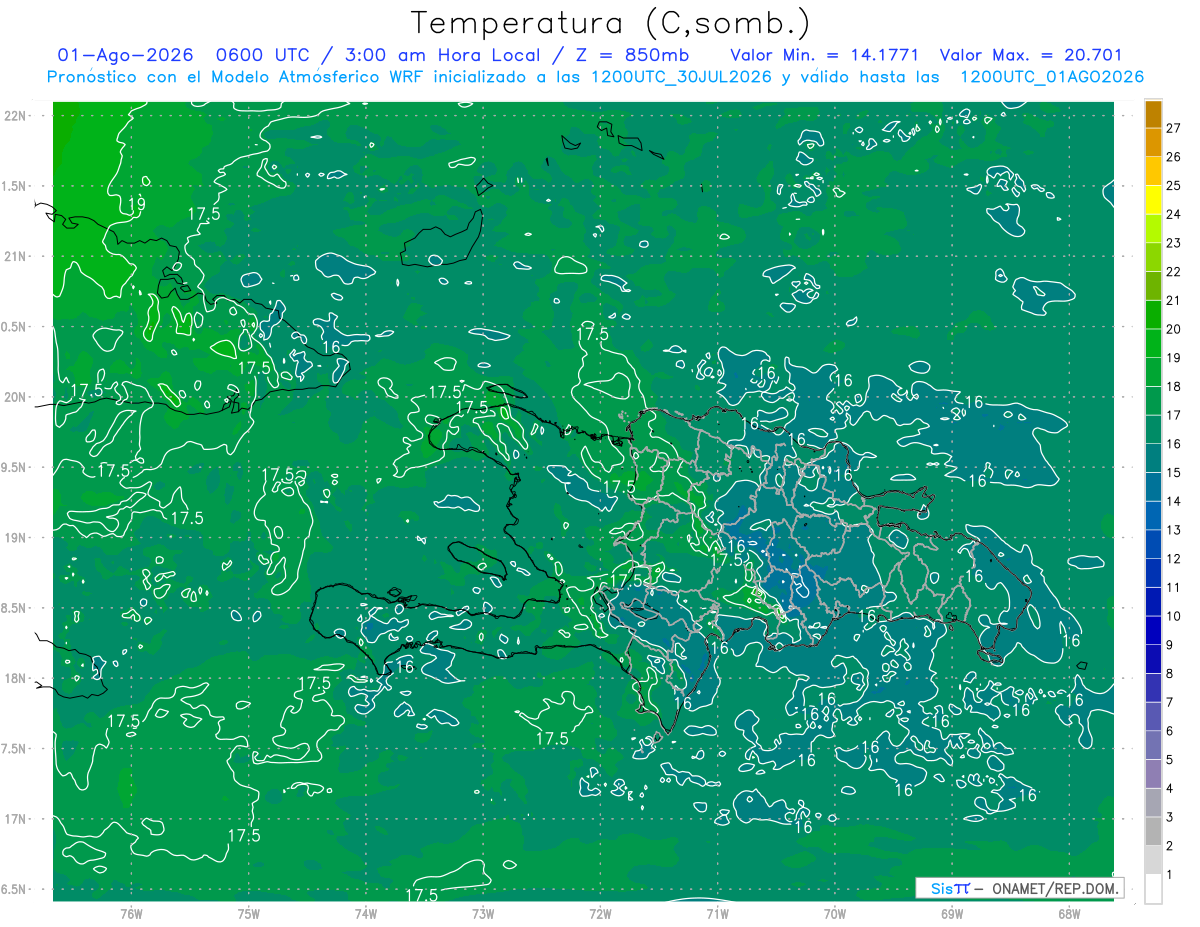Image resolution: width=1200 pixels, height=927 pixels.
Task: Click the '17N' latitude axis label
Action: pyautogui.click(x=15, y=819)
